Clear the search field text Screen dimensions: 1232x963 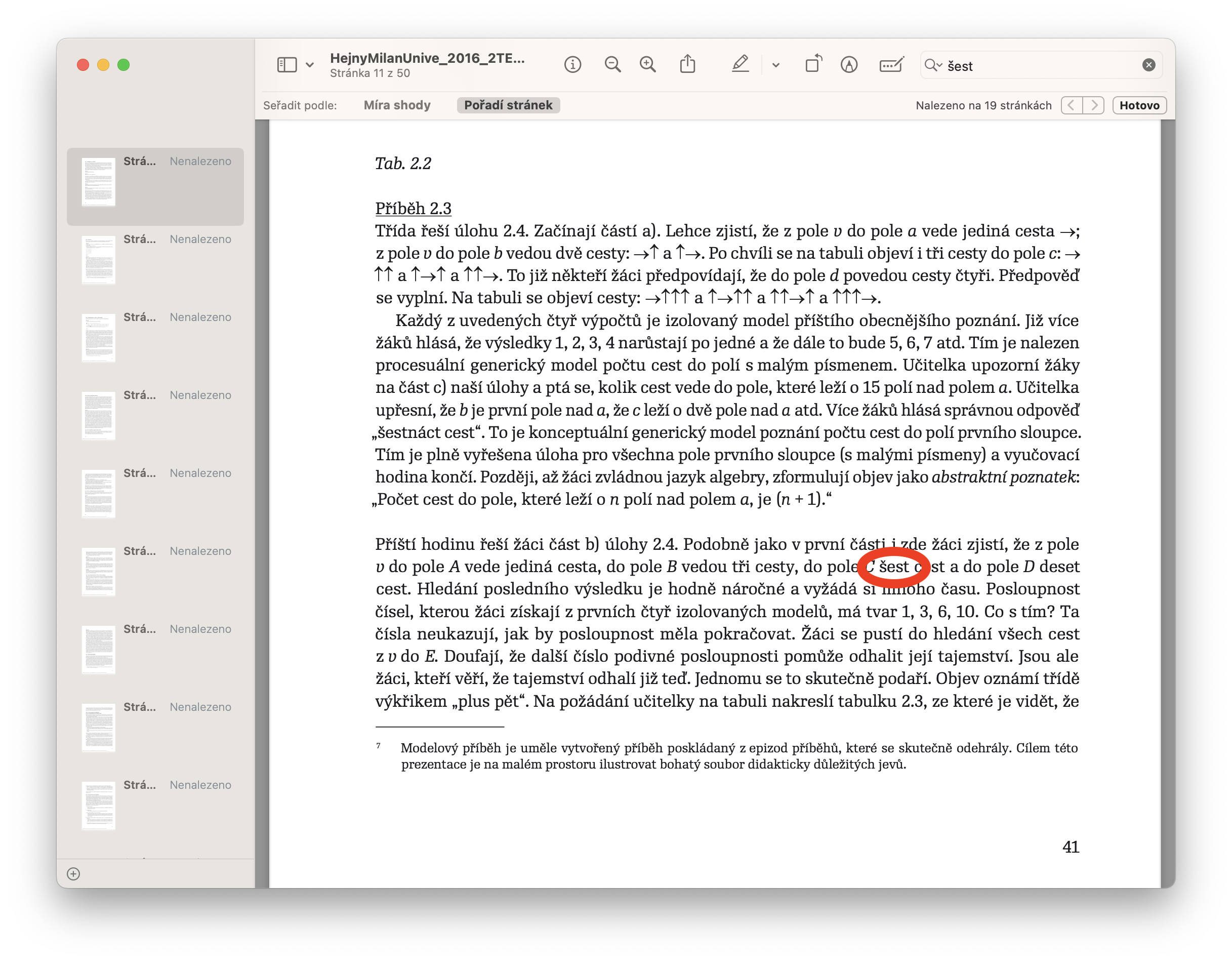pos(1148,65)
